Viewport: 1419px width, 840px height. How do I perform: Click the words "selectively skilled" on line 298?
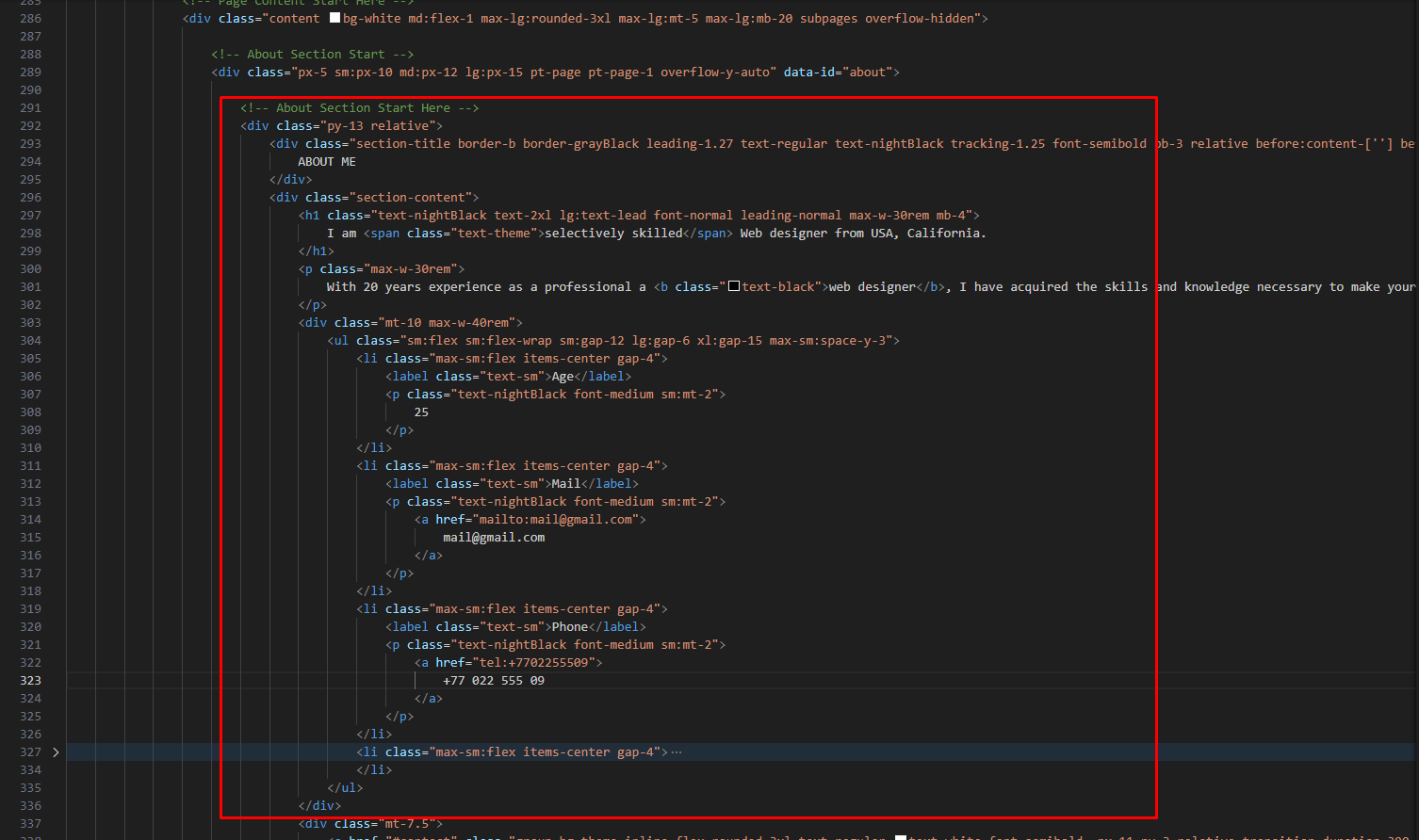click(613, 233)
